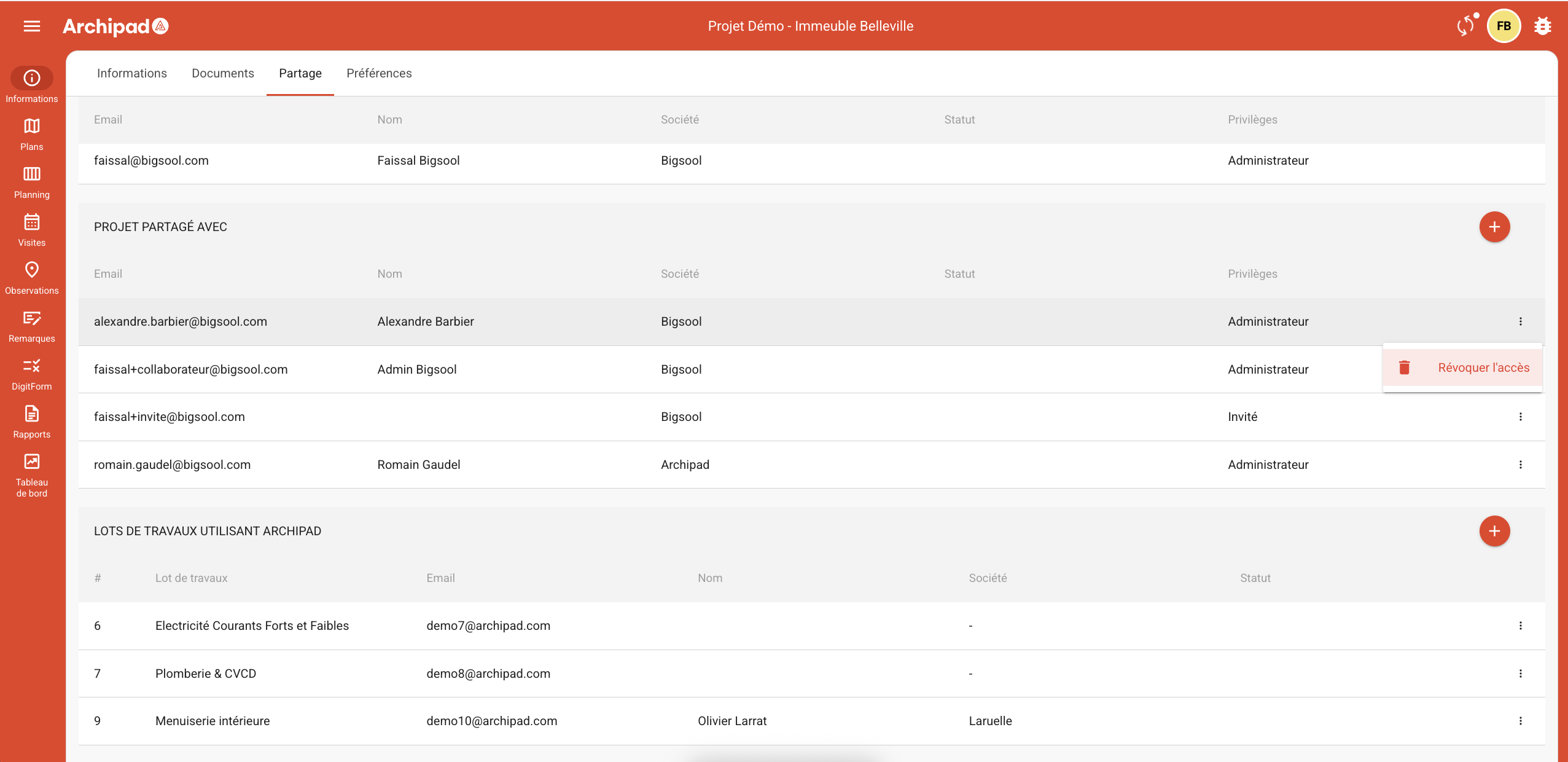Open the bug report icon

[1542, 26]
